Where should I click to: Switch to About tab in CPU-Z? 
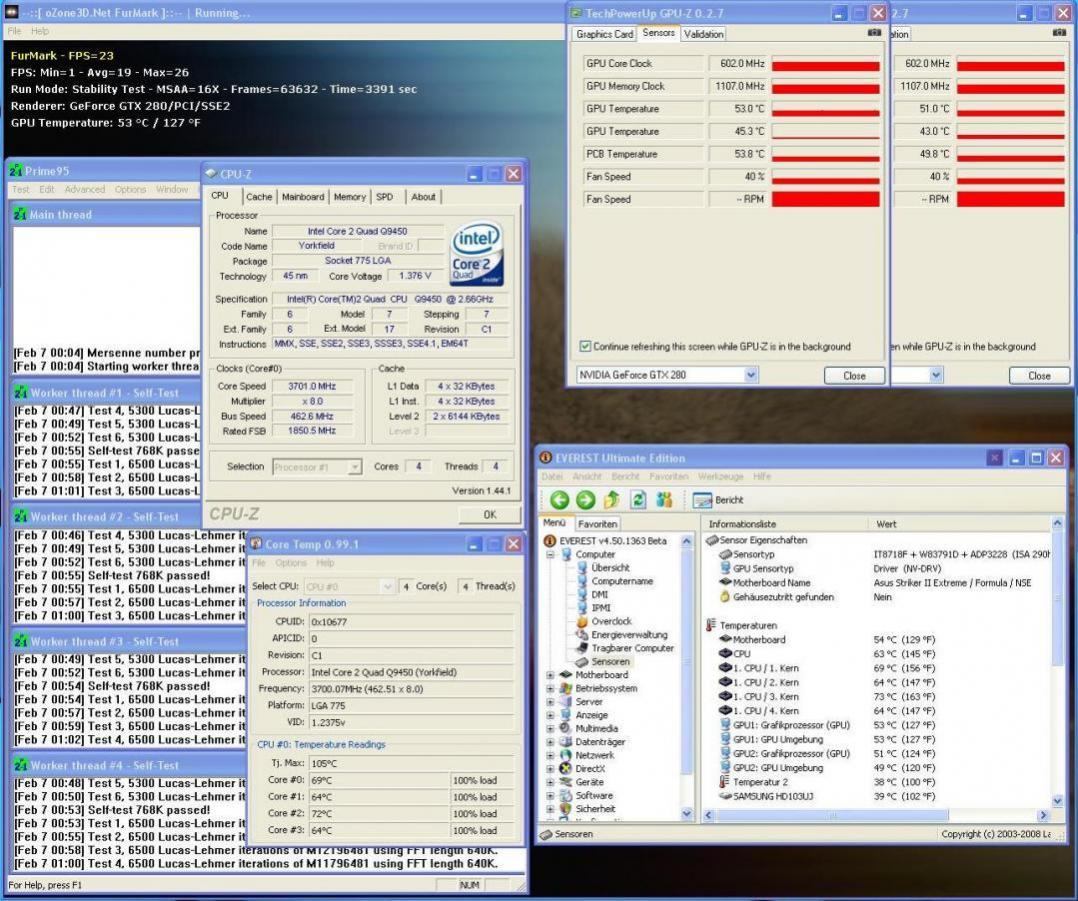pyautogui.click(x=423, y=197)
